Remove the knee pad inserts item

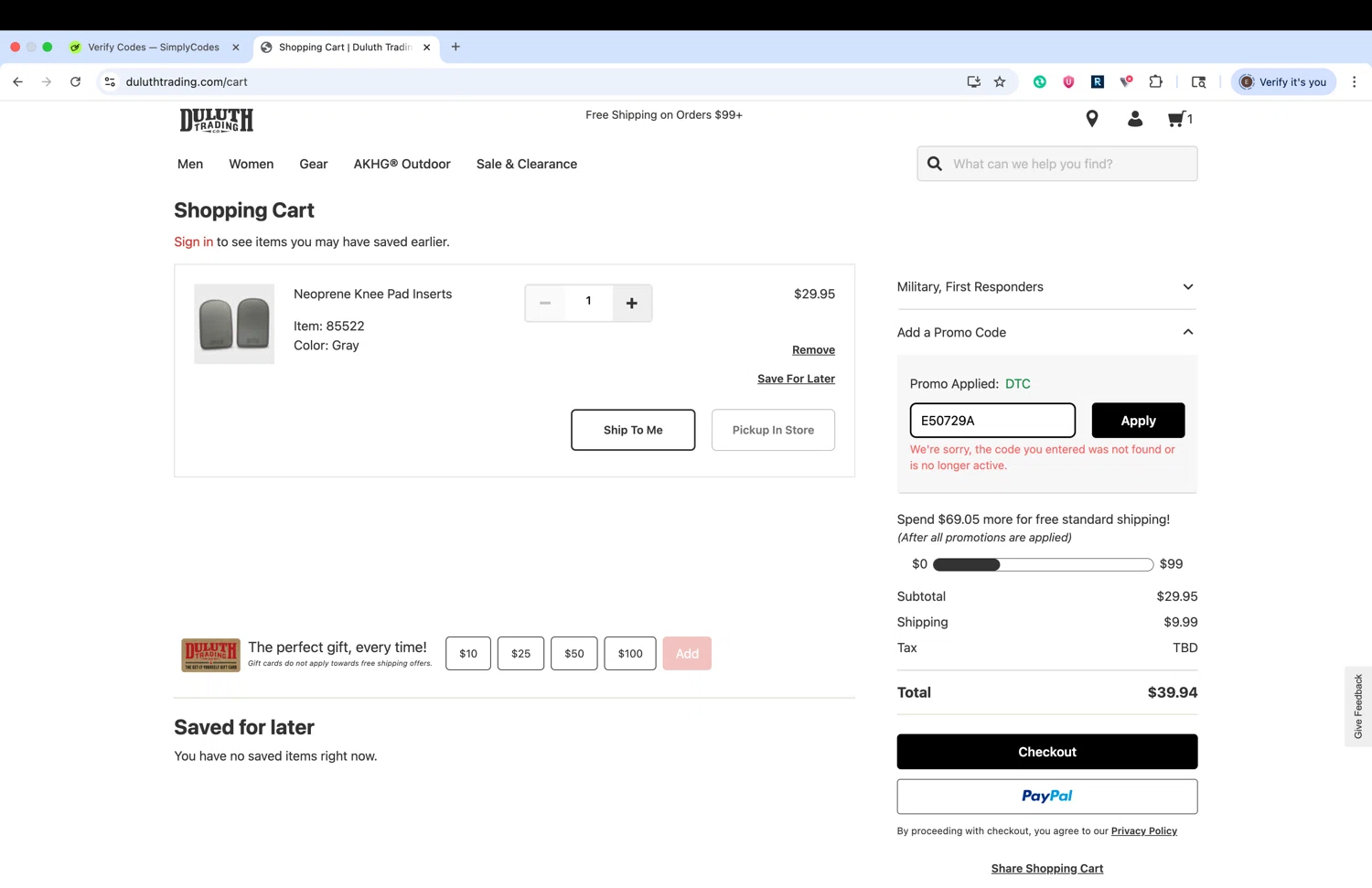[813, 350]
